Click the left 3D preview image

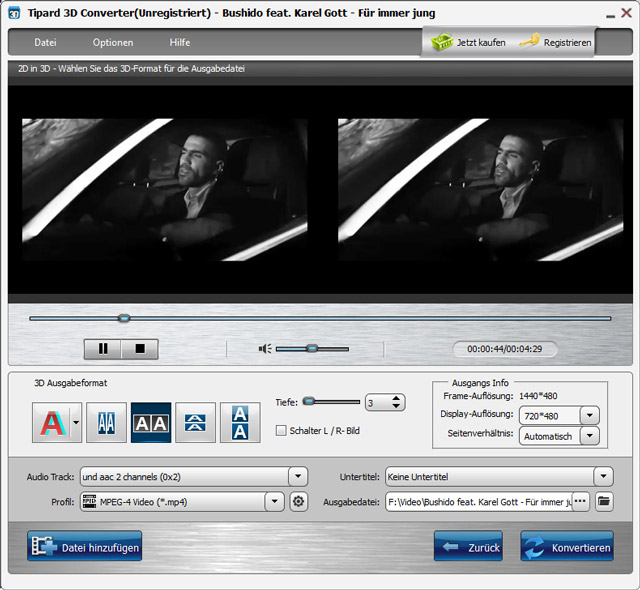click(164, 190)
